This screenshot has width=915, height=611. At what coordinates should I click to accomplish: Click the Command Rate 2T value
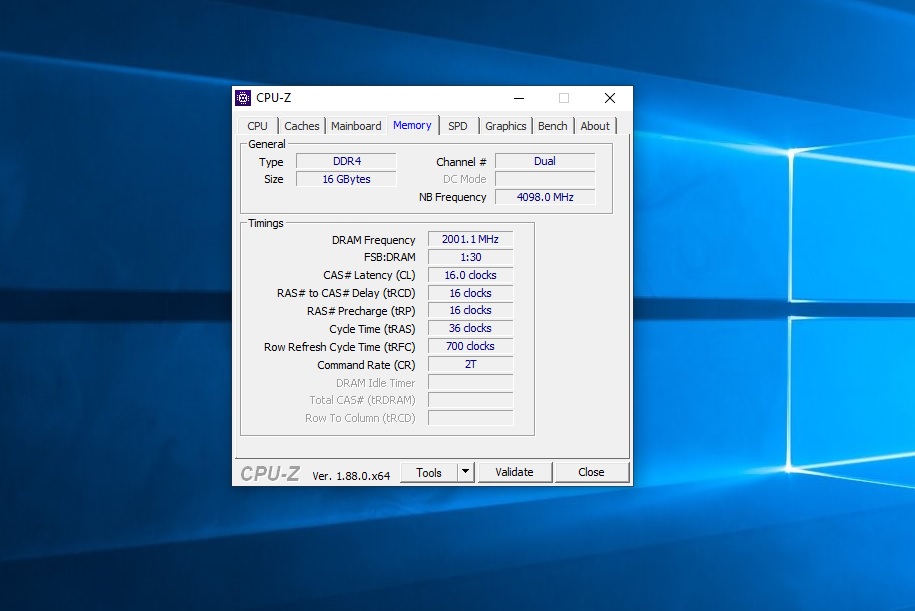pos(470,364)
